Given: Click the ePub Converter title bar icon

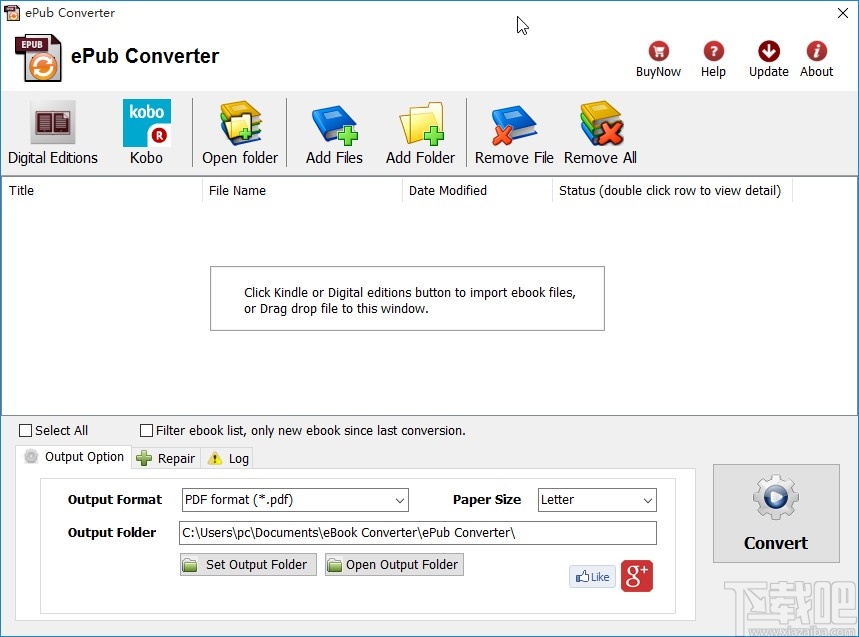Looking at the screenshot, I should point(11,13).
